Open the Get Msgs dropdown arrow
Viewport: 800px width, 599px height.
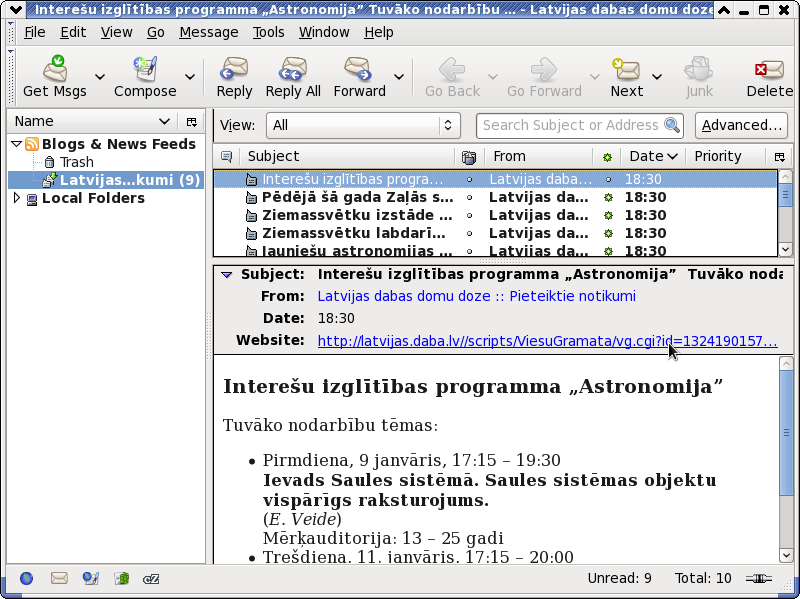click(100, 77)
